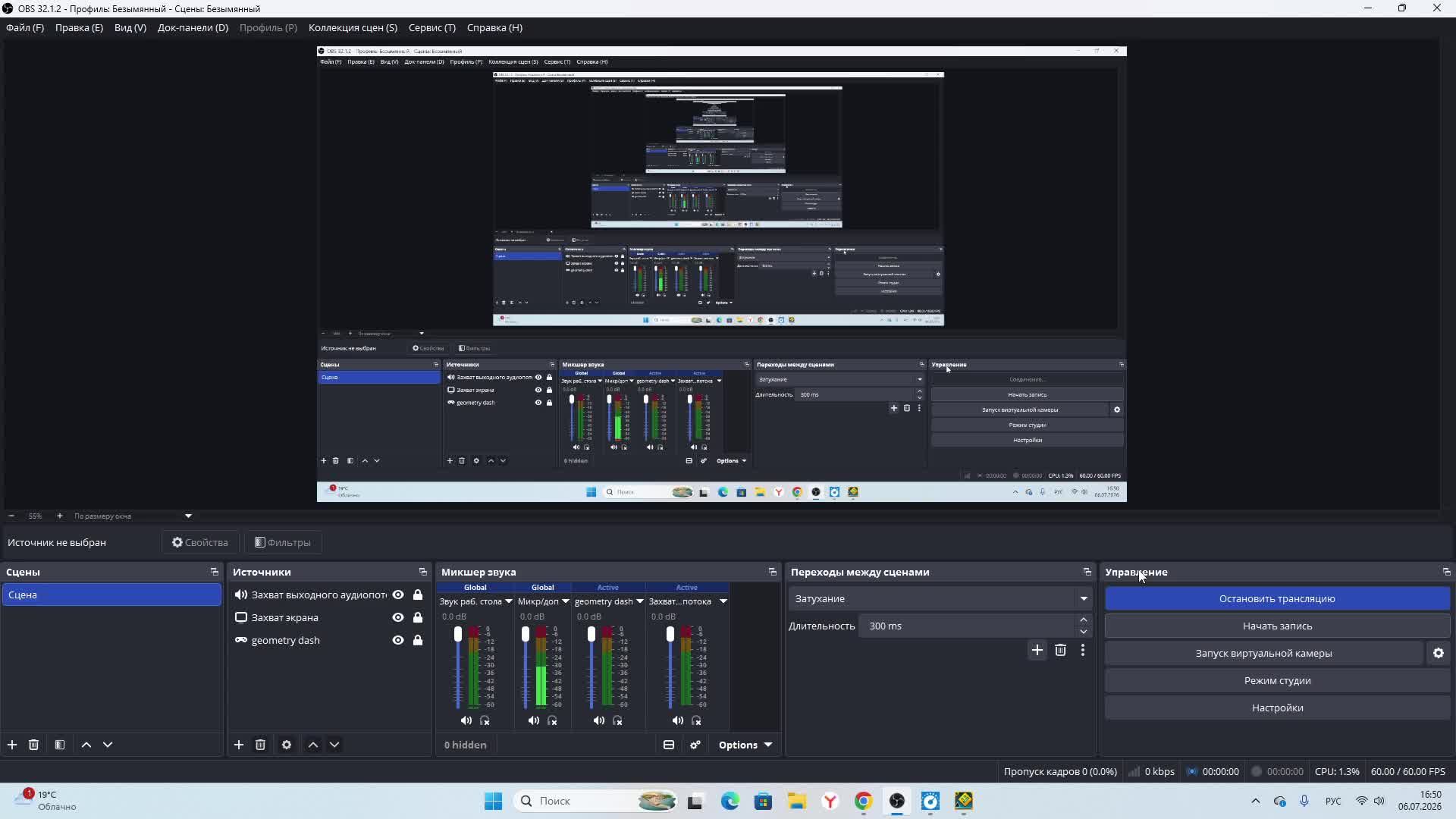Zoom in the preview with the plus
Viewport: 1456px width, 819px height.
pos(60,516)
